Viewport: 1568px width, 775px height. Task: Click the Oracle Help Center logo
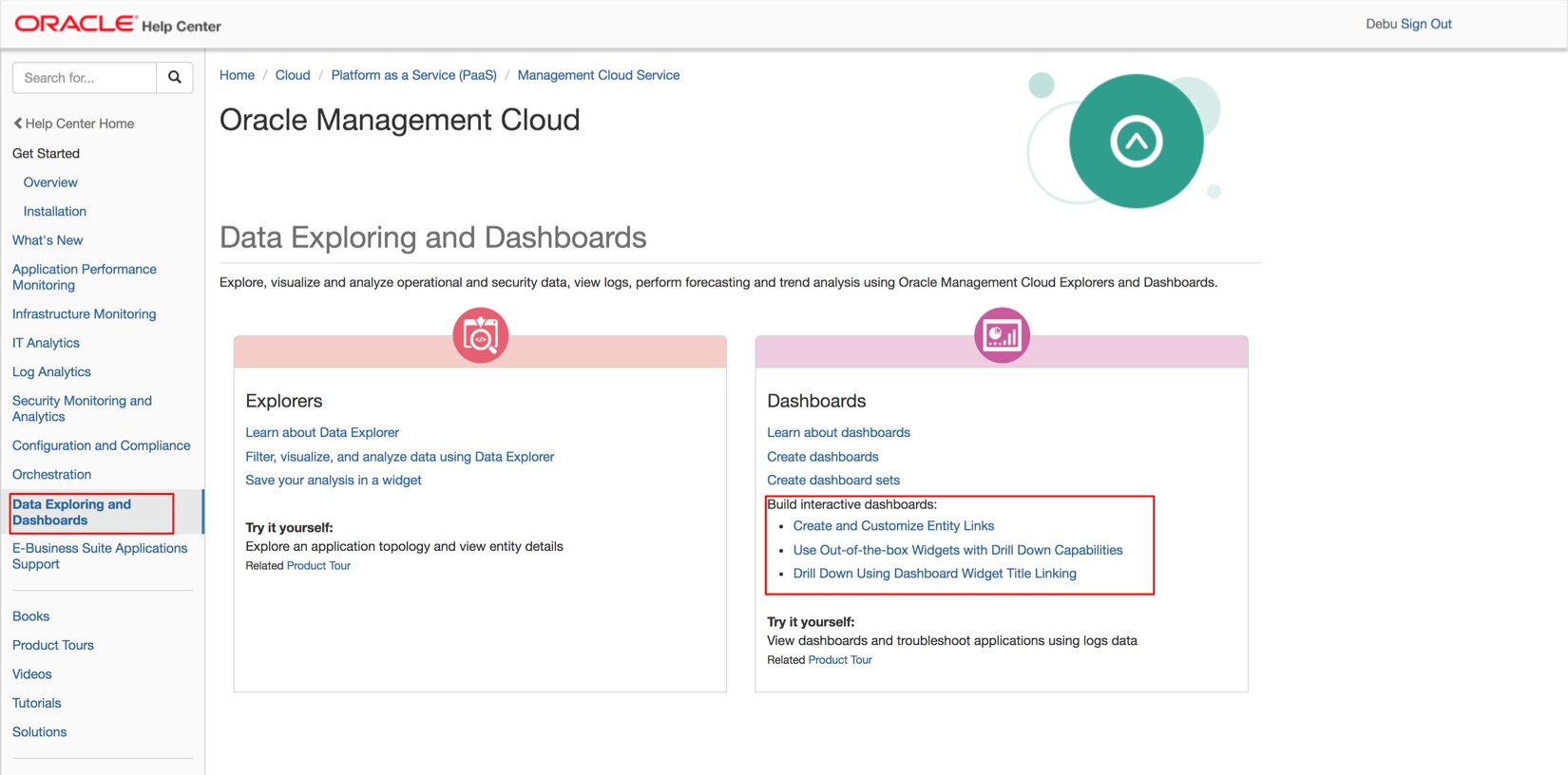[118, 25]
